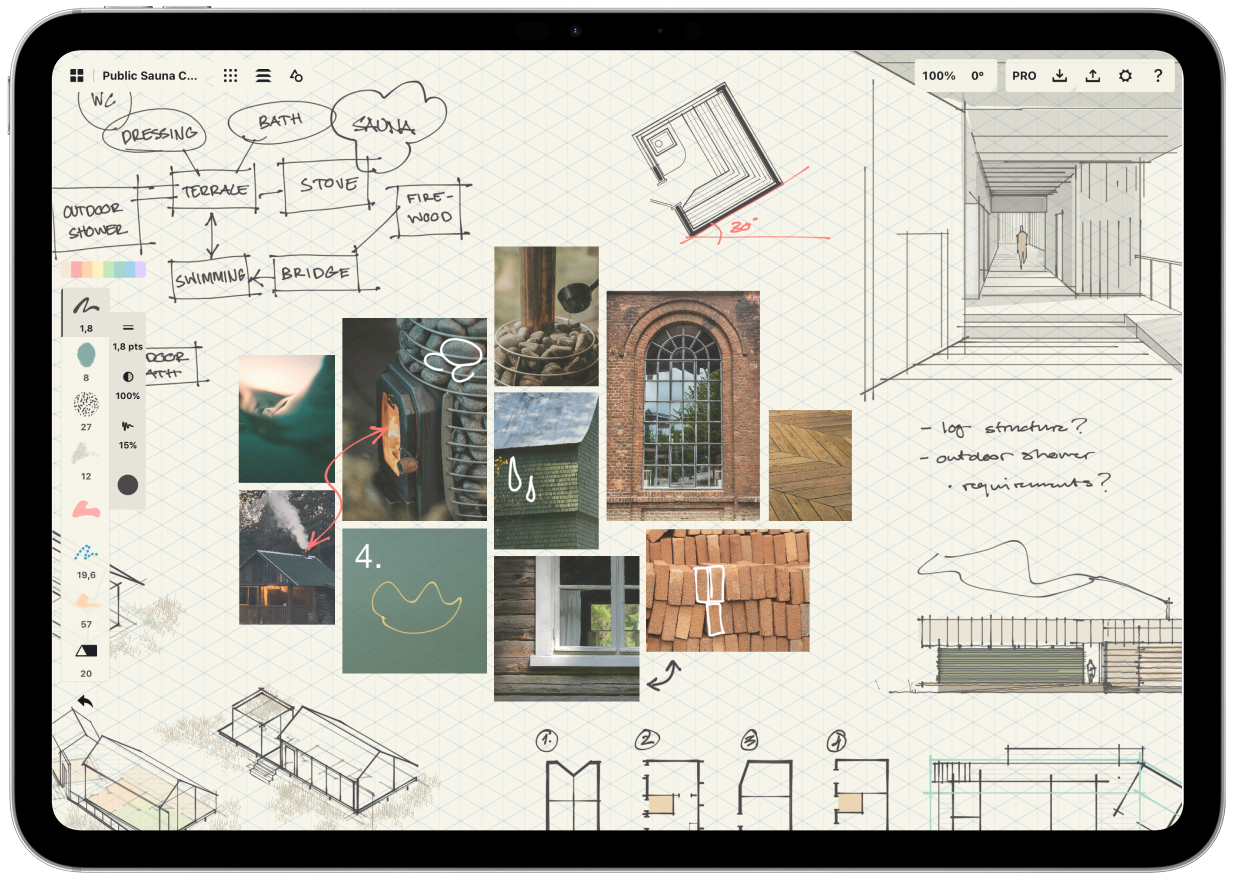Tap the Undo arrow
The width and height of the screenshot is (1236, 880).
[85, 702]
